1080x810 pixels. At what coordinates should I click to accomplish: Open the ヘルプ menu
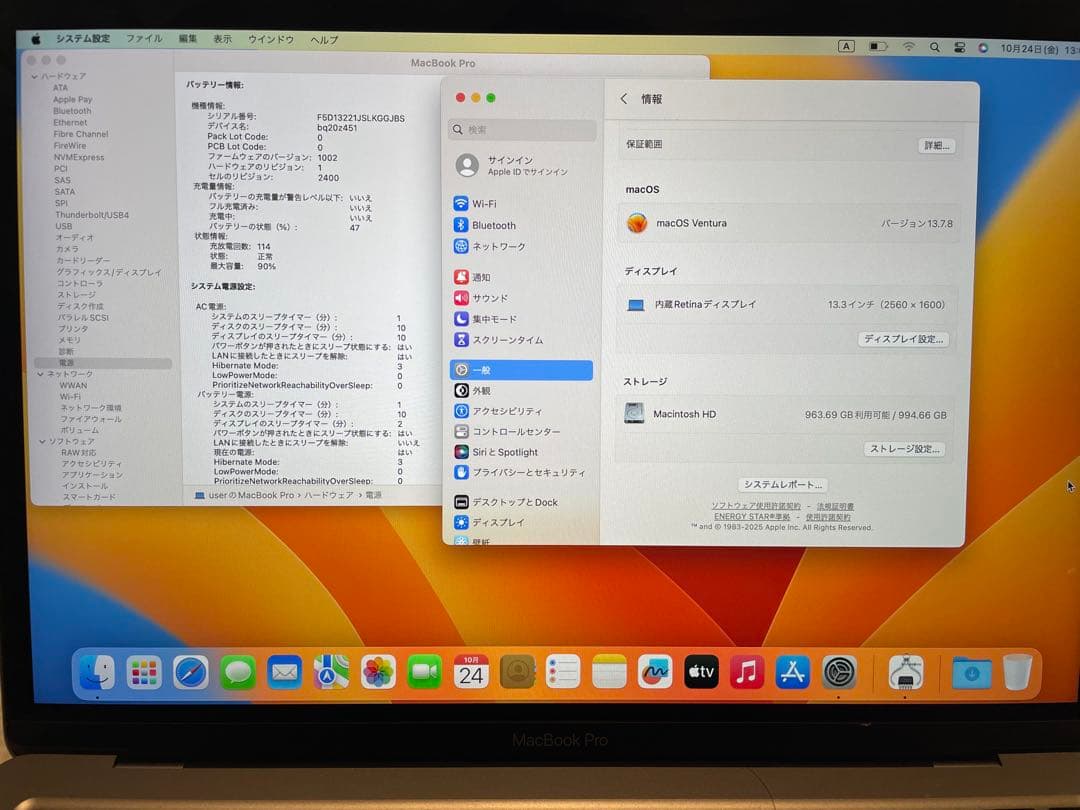pyautogui.click(x=323, y=38)
